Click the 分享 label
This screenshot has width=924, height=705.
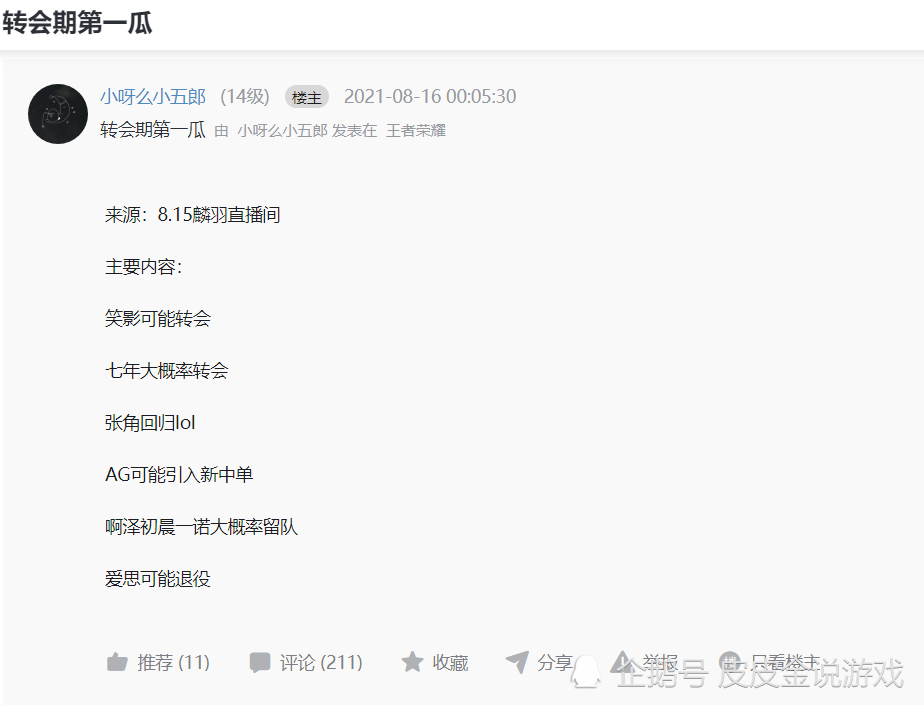point(555,663)
